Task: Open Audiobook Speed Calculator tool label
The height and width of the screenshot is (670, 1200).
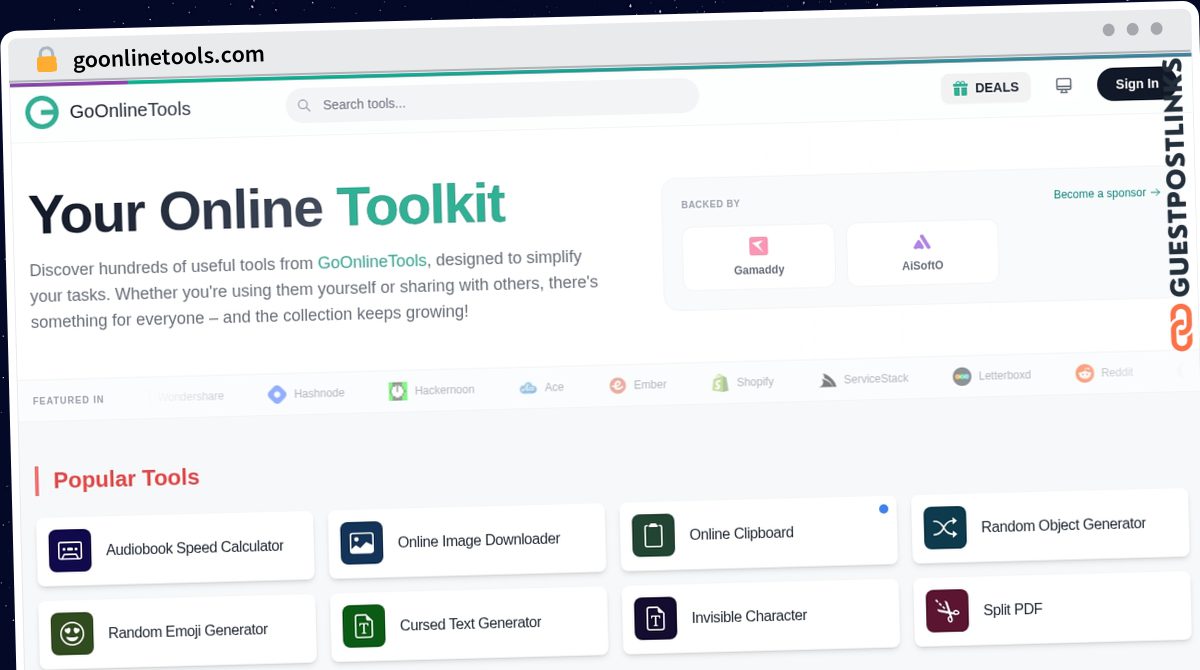Action: pyautogui.click(x=195, y=548)
